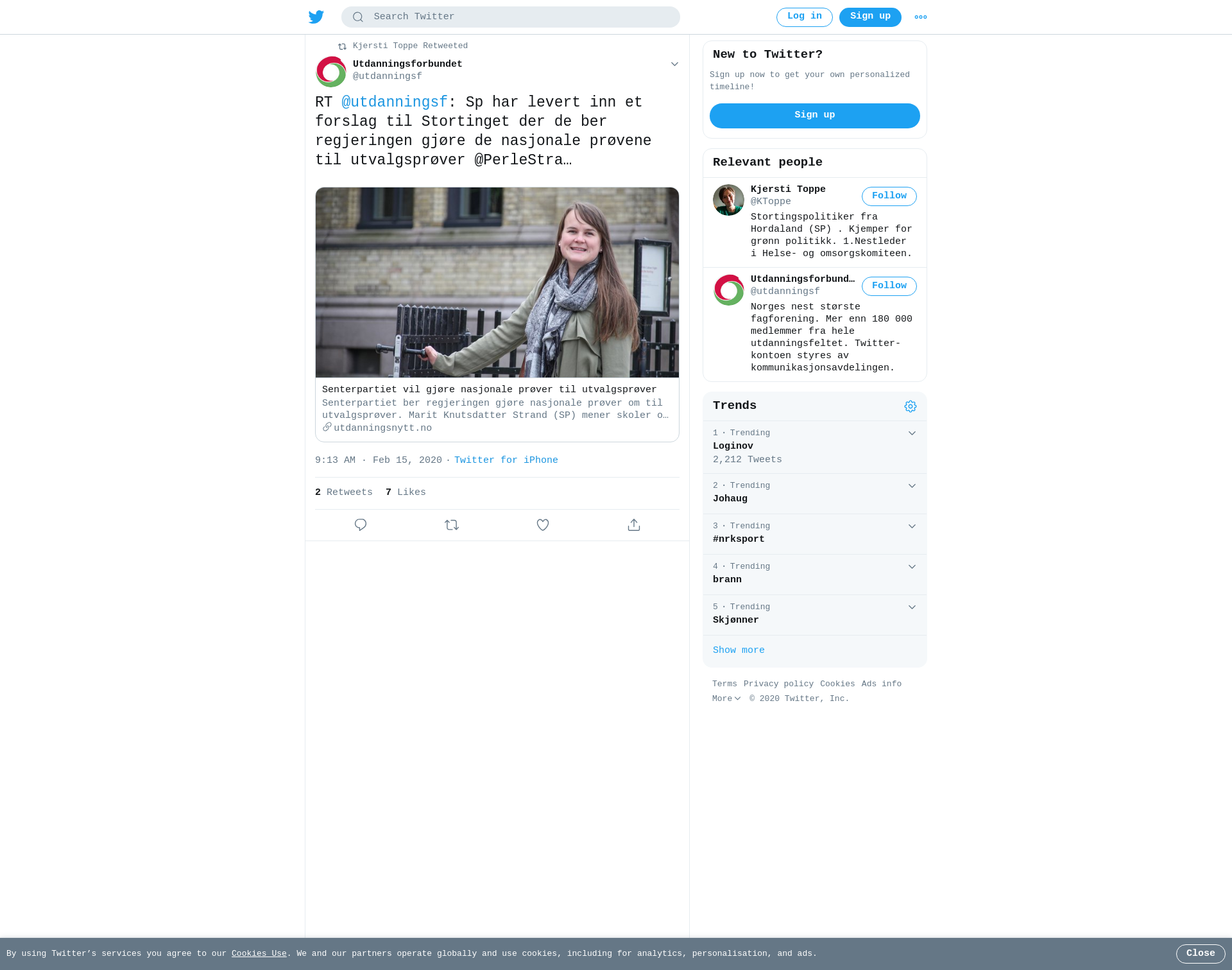This screenshot has width=1232, height=970.
Task: Expand the tweet options chevron
Action: (x=674, y=64)
